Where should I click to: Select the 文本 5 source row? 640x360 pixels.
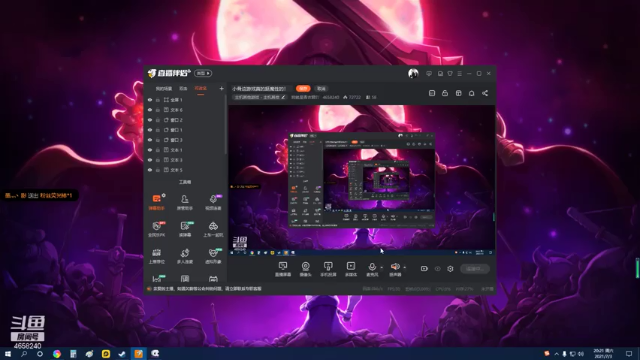(x=185, y=170)
